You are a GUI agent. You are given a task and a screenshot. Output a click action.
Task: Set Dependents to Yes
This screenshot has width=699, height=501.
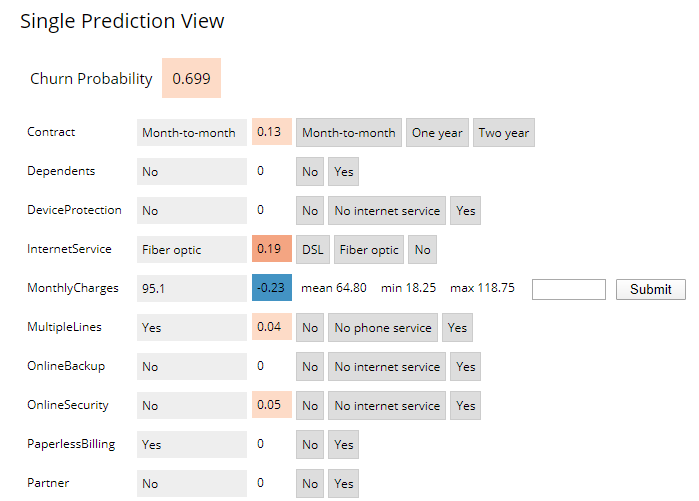[343, 172]
